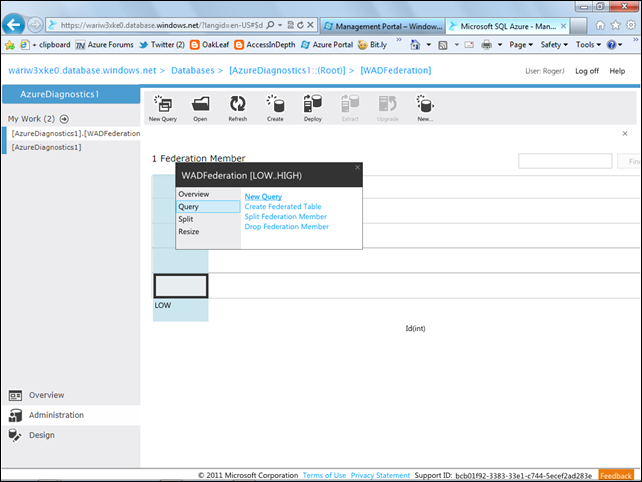Viewport: 642px width, 482px height.
Task: Click Split Federation Member link
Action: 286,217
